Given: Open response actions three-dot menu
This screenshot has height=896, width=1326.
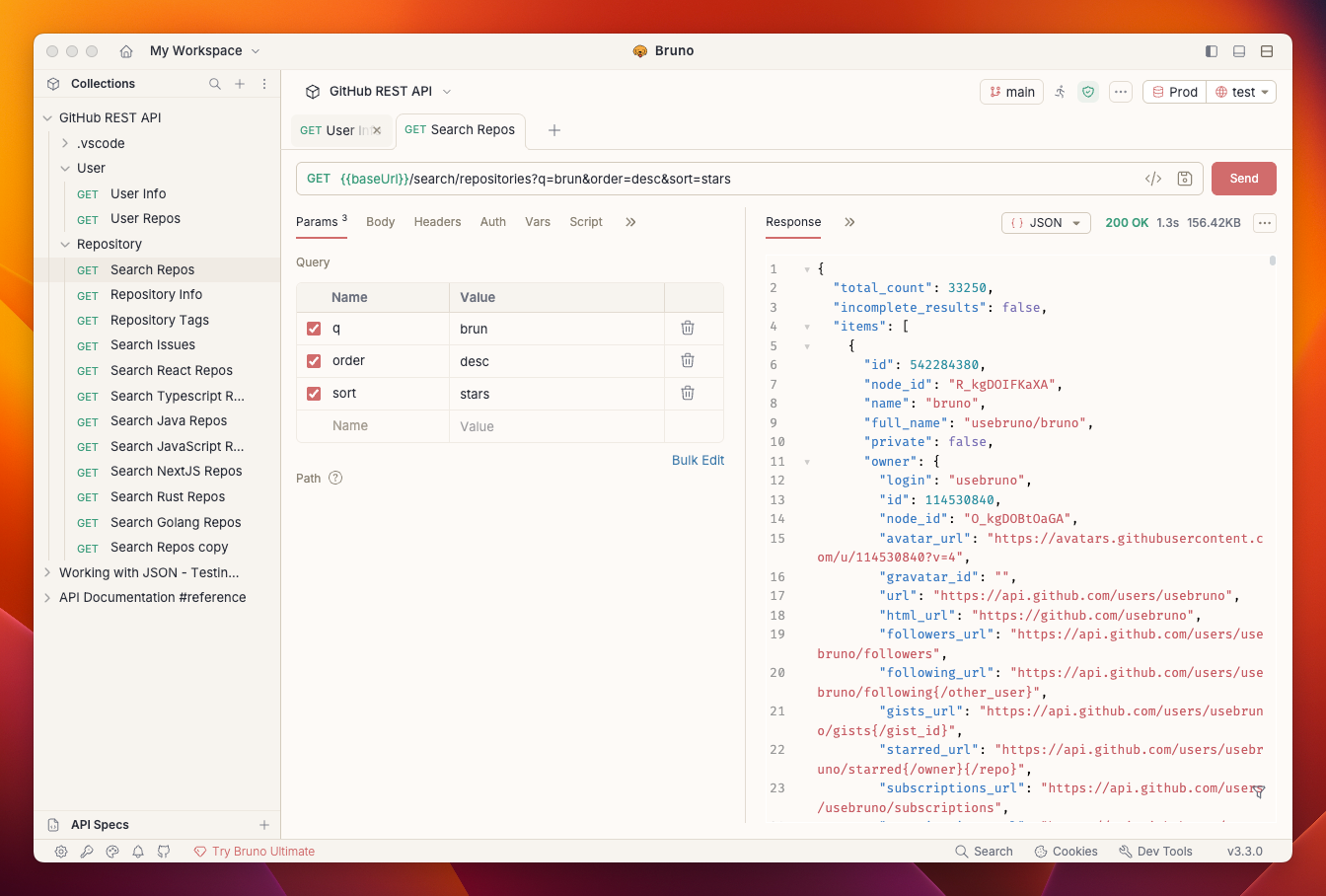Looking at the screenshot, I should tap(1265, 223).
